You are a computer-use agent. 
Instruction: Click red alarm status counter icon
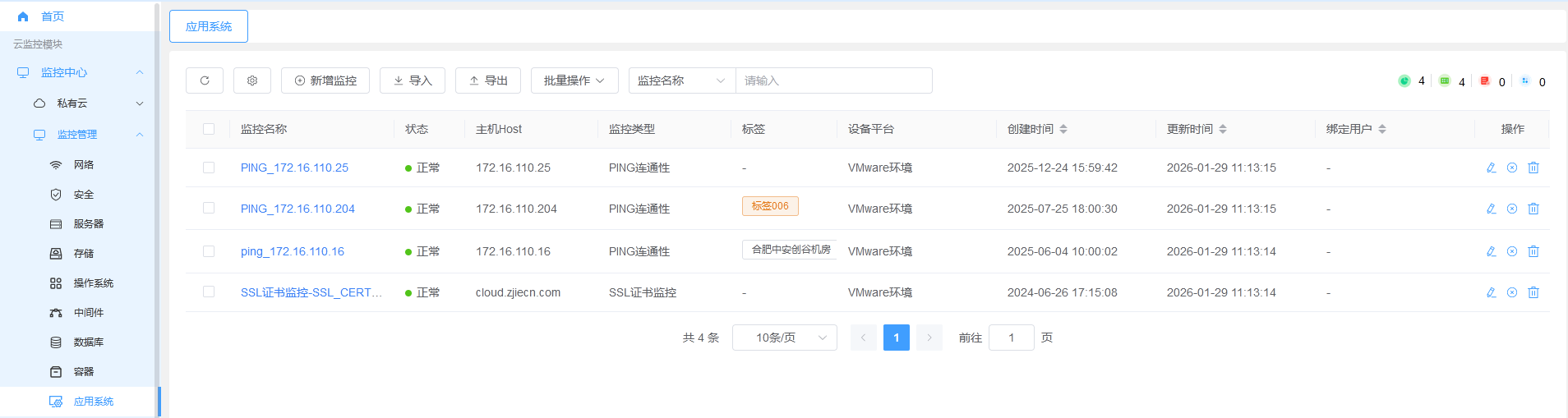click(x=1485, y=80)
